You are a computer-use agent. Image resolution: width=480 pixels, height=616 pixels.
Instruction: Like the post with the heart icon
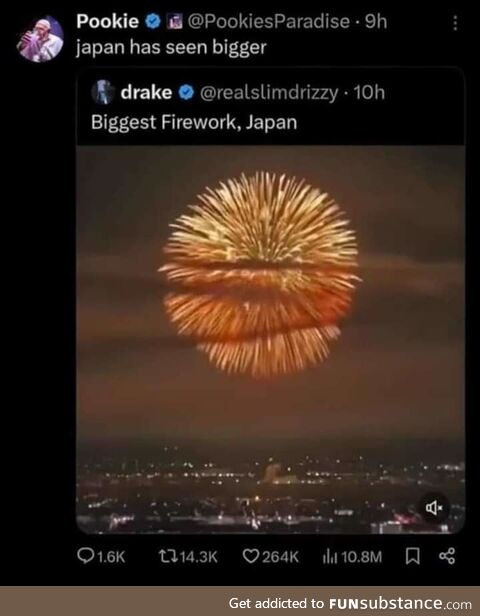point(250,556)
